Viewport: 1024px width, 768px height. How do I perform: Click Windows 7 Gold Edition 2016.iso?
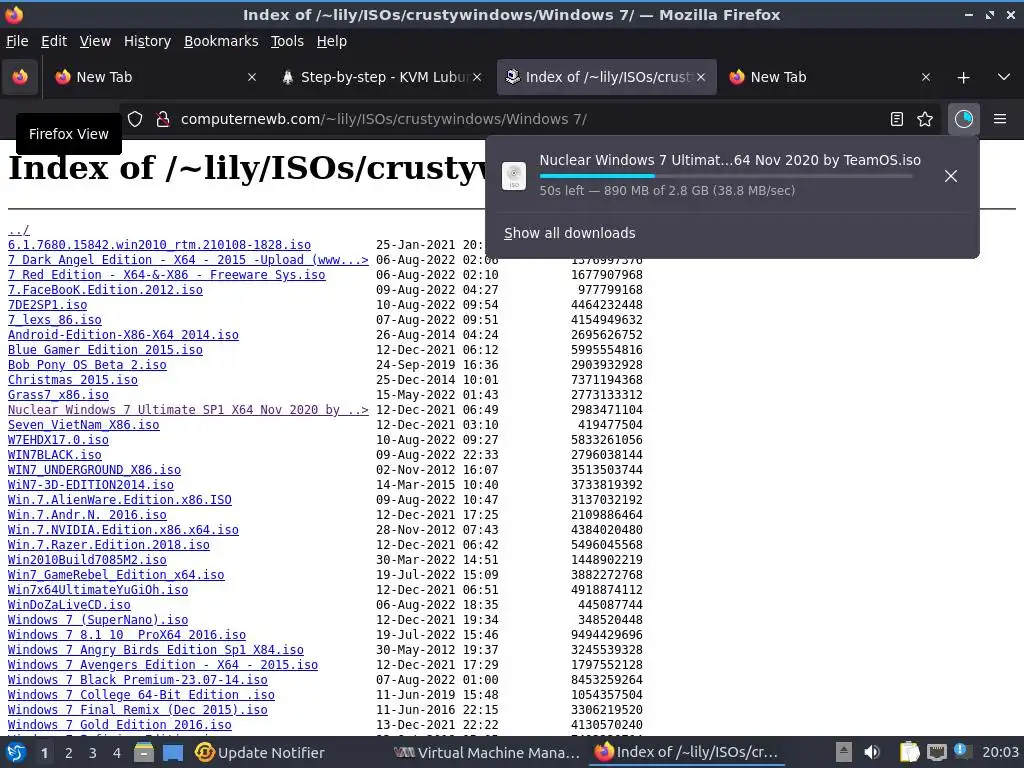120,725
